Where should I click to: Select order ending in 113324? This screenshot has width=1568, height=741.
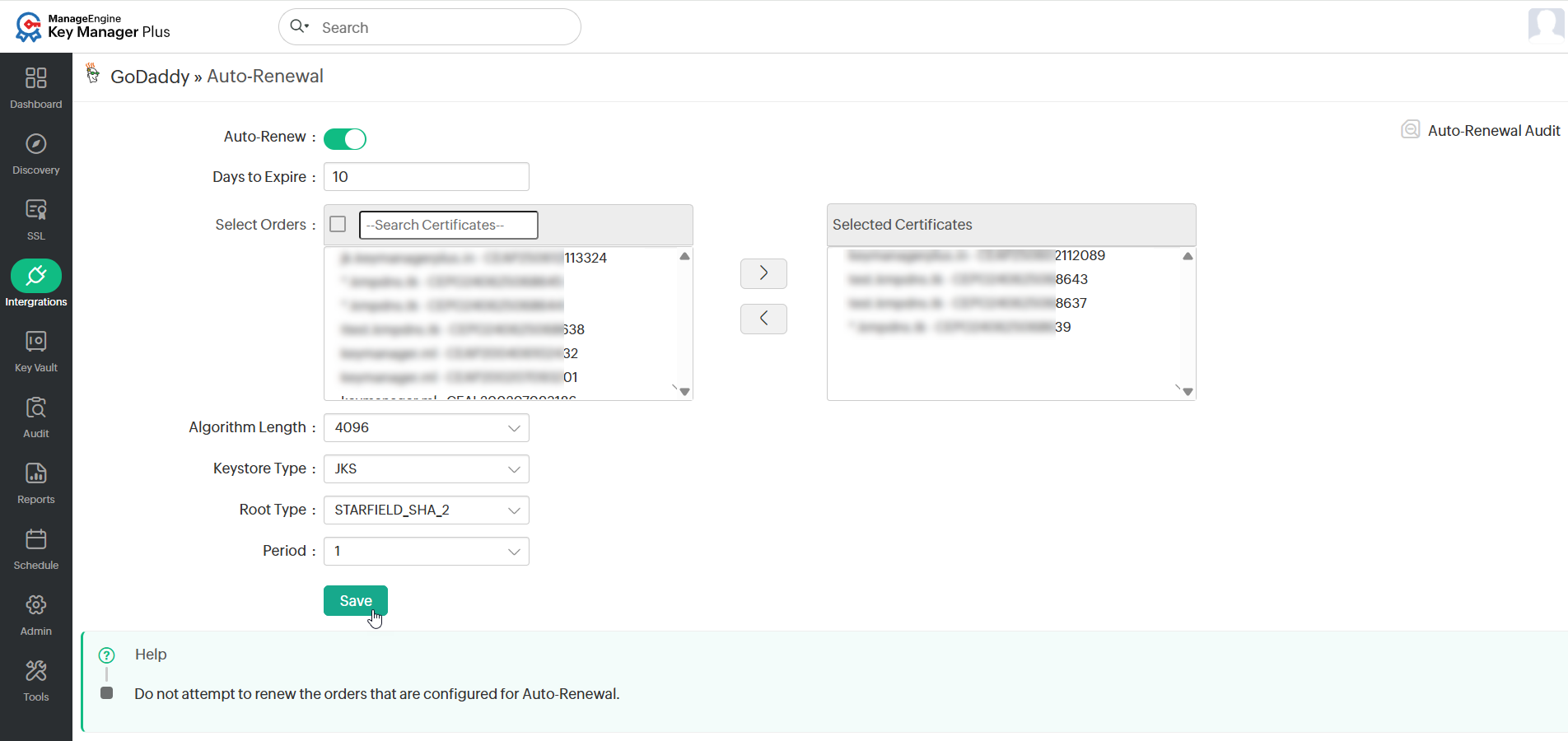tap(474, 259)
